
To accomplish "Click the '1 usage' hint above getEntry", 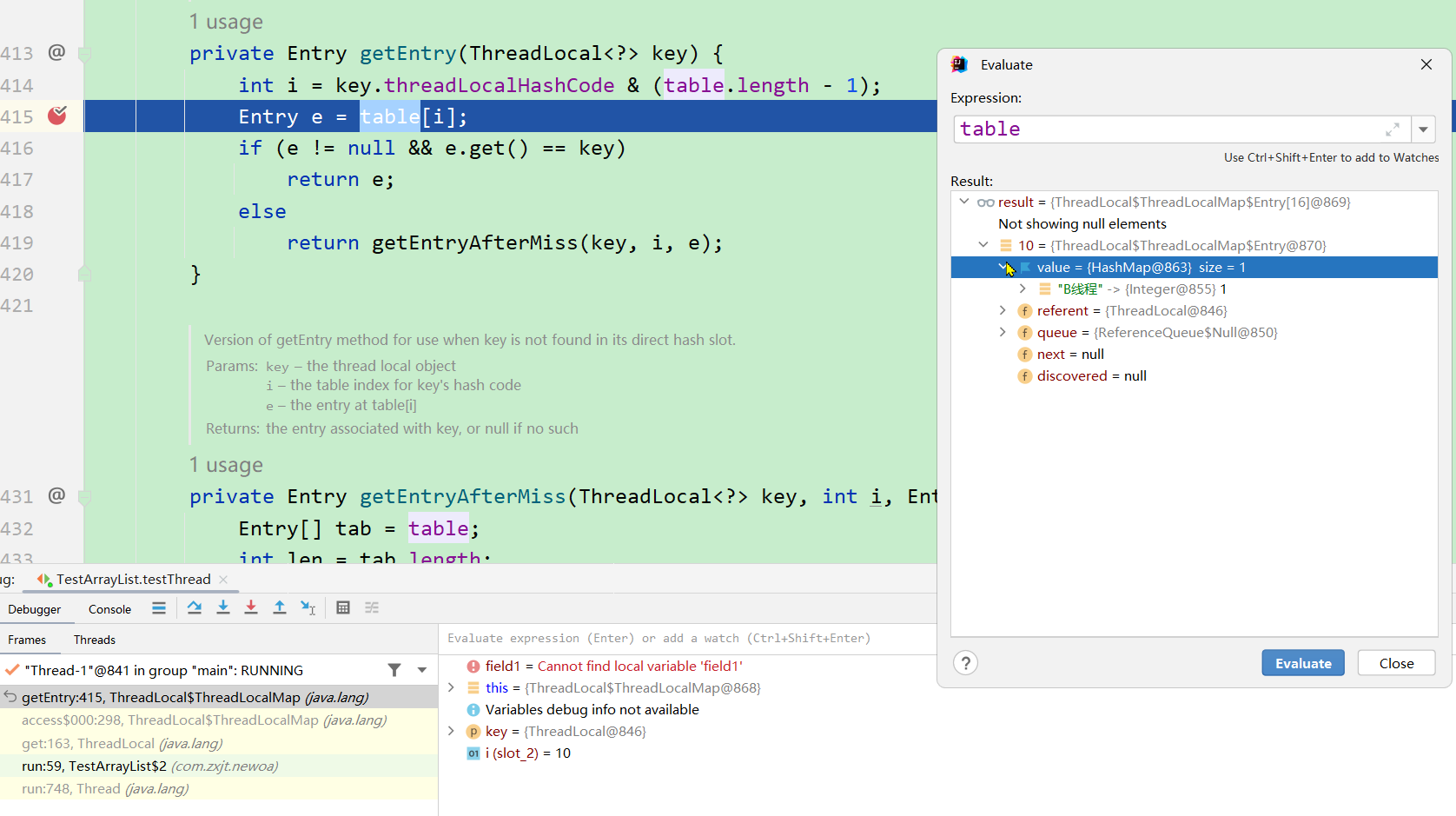I will (226, 22).
